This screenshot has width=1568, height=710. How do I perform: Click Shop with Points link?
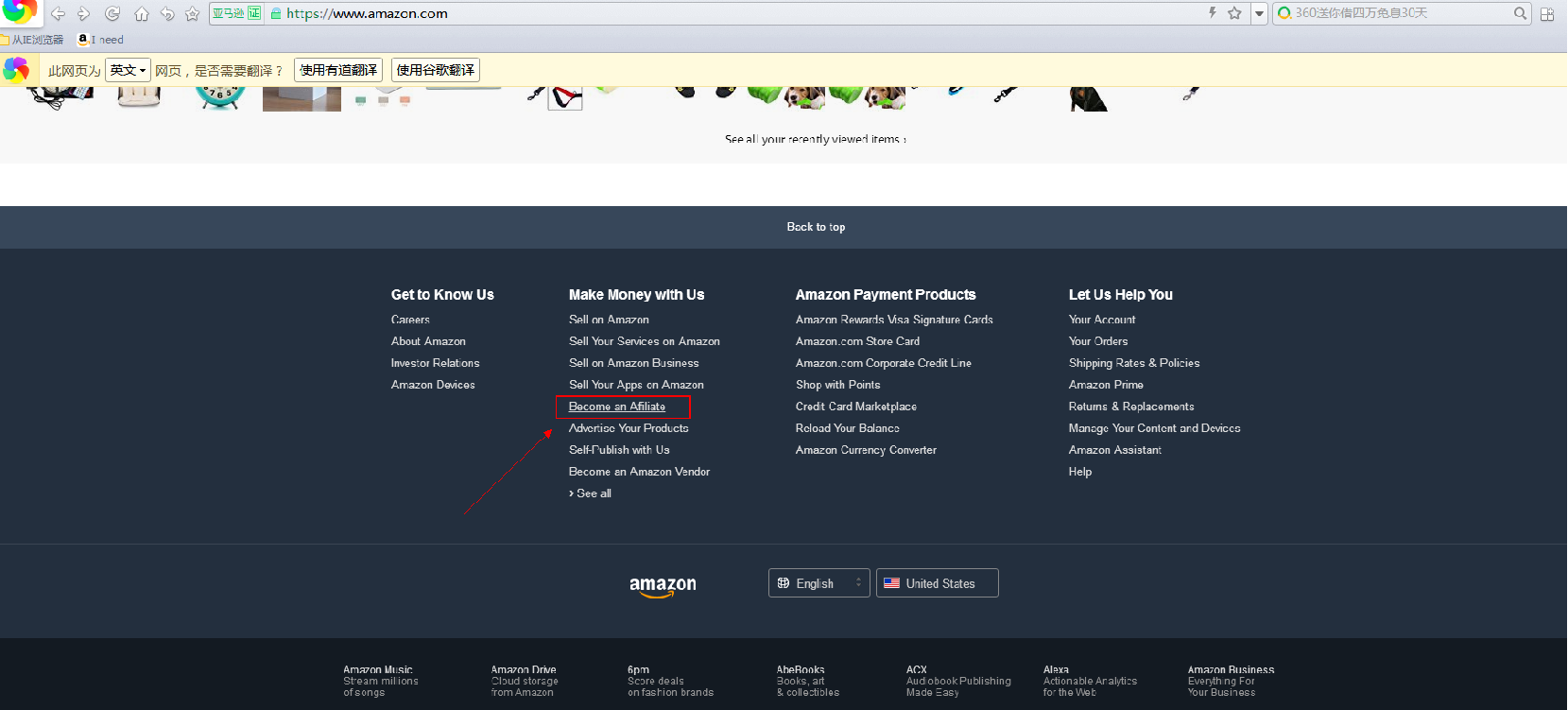[x=837, y=385]
